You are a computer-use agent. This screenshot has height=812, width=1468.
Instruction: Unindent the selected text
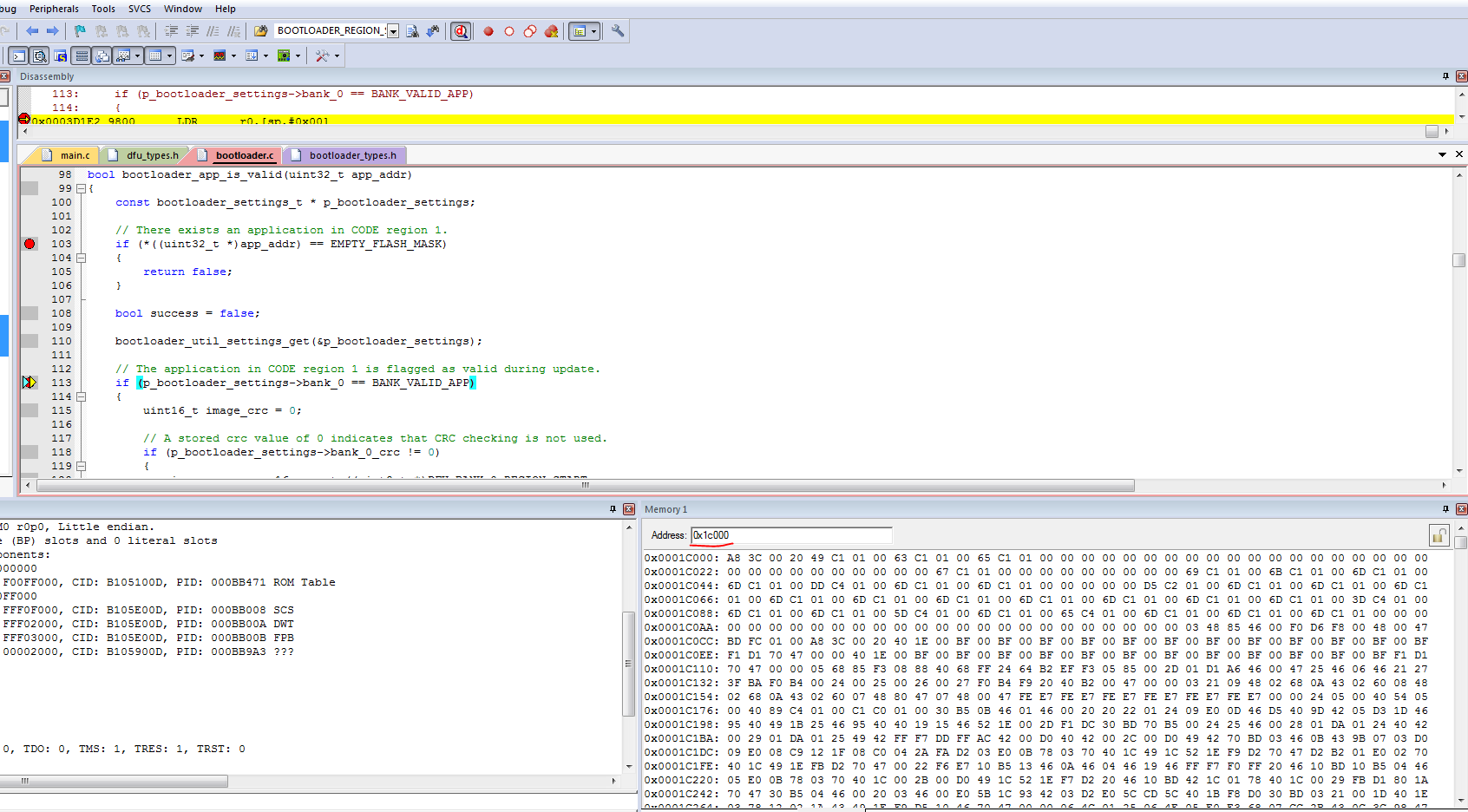[192, 31]
